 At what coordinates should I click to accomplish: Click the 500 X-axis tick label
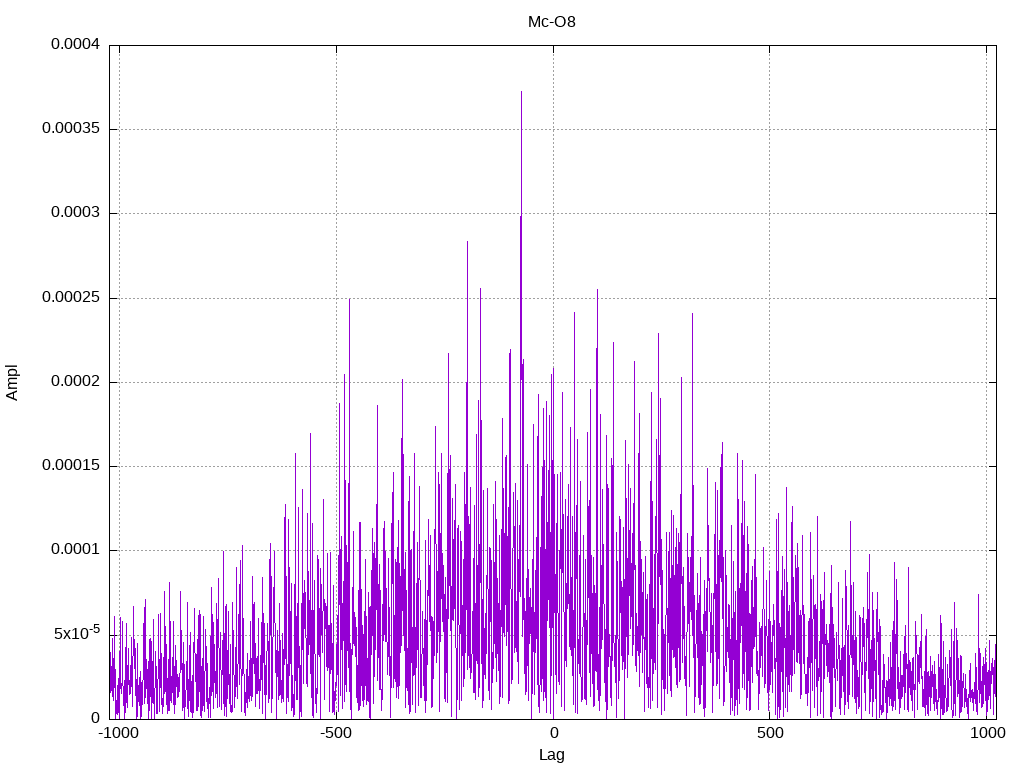[x=770, y=733]
